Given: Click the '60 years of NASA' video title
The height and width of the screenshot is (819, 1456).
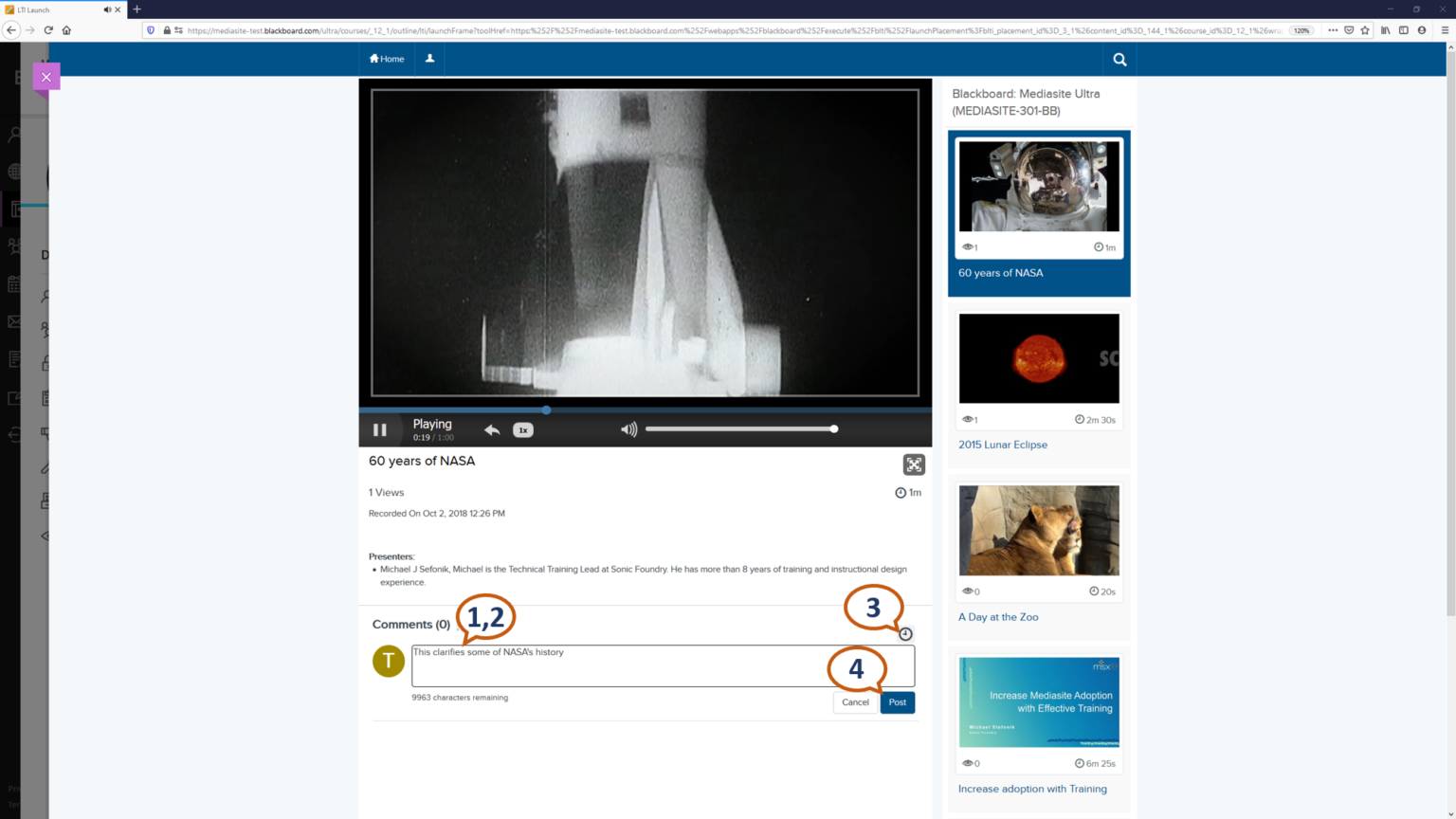Looking at the screenshot, I should point(422,461).
